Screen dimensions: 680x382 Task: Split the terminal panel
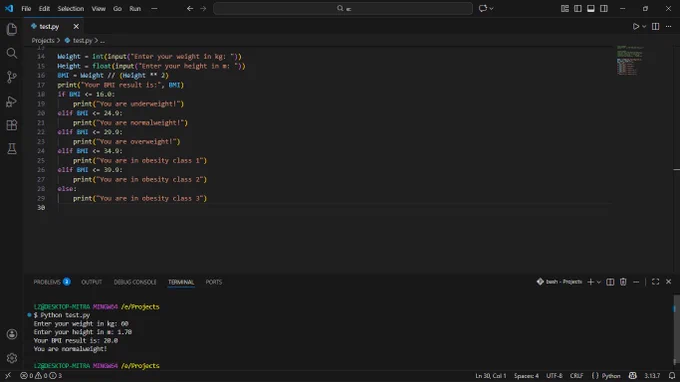pyautogui.click(x=610, y=282)
